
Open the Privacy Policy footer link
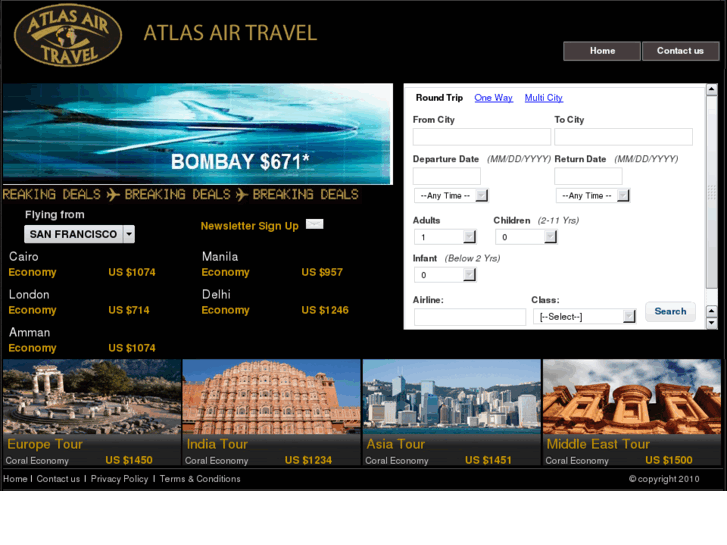(119, 479)
